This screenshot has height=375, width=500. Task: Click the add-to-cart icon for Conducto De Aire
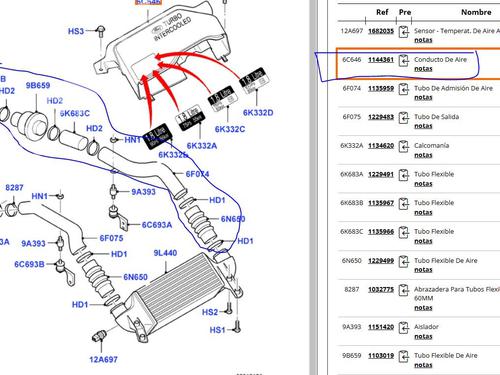point(404,61)
